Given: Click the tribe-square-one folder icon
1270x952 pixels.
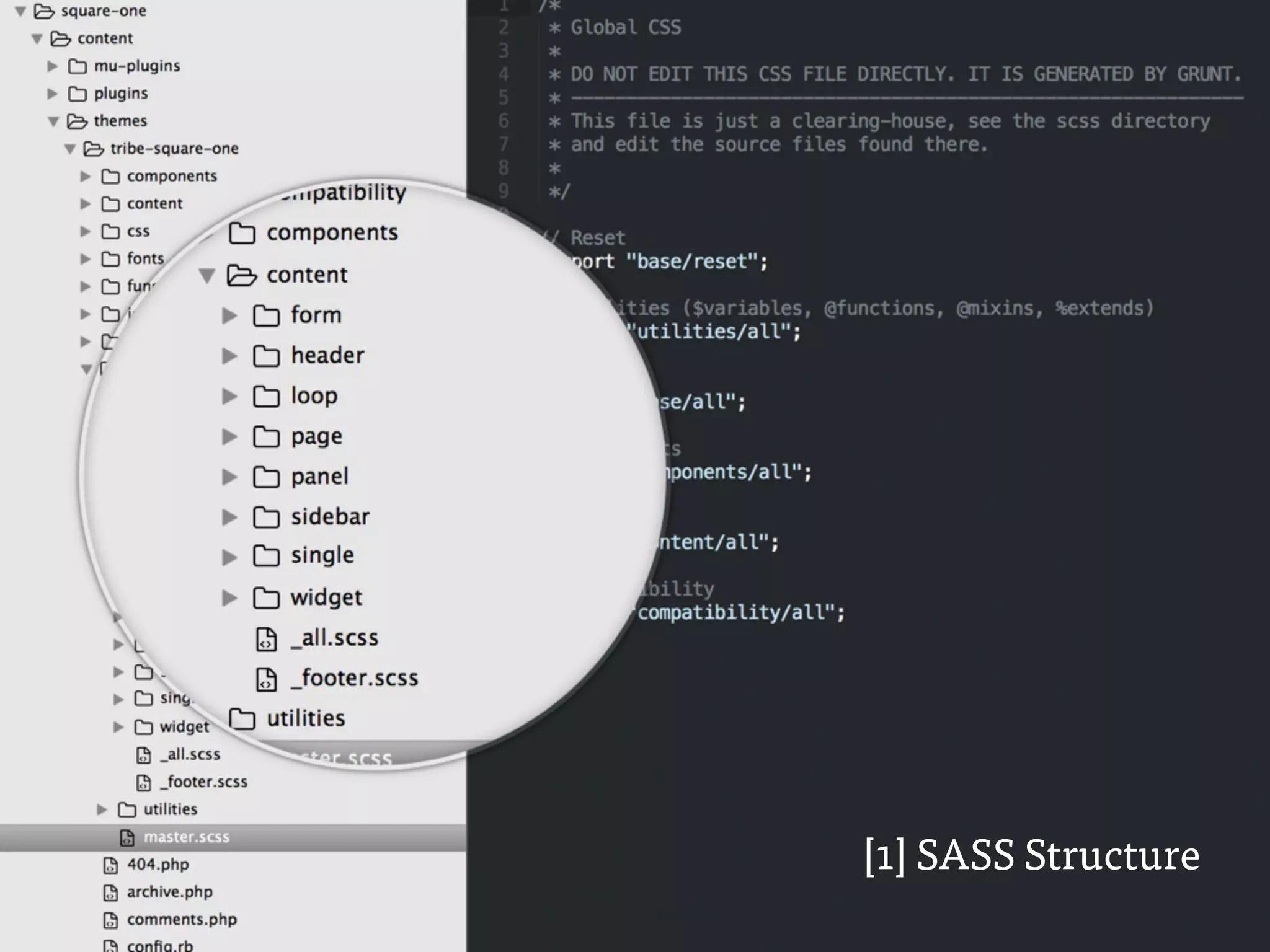Looking at the screenshot, I should point(94,149).
